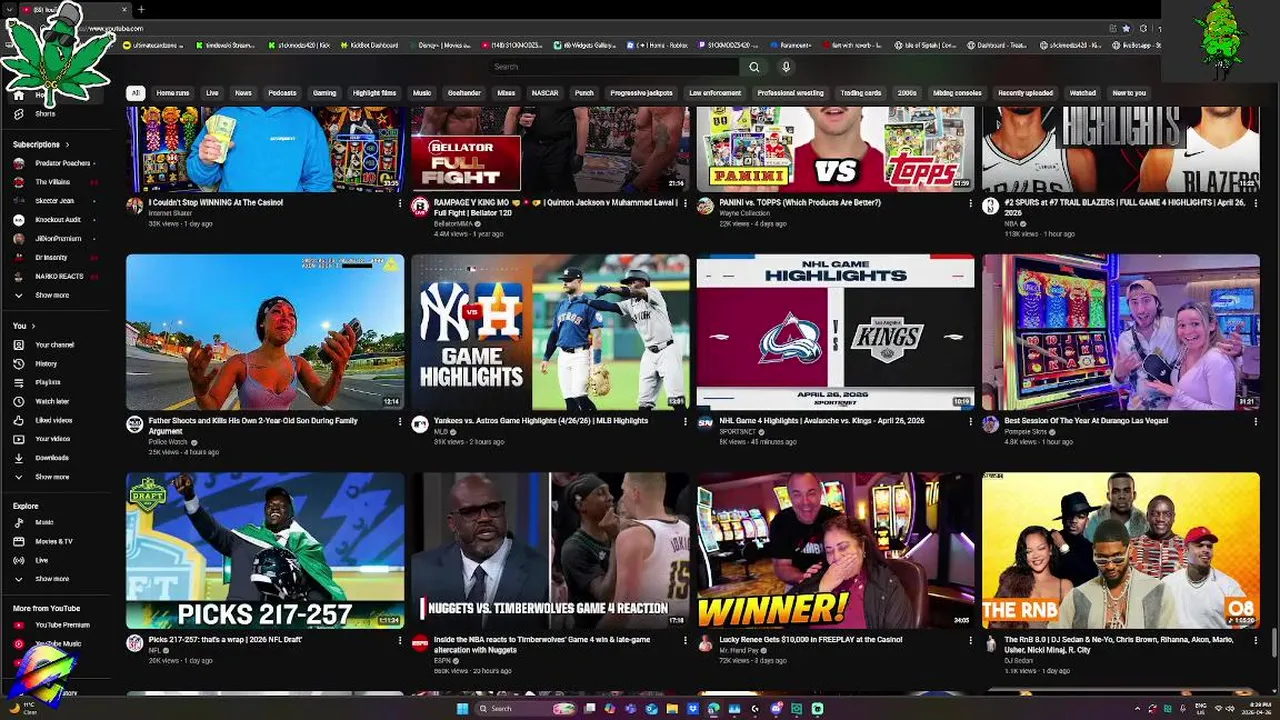The width and height of the screenshot is (1280, 720).
Task: Click in the YouTube search field
Action: click(x=614, y=67)
